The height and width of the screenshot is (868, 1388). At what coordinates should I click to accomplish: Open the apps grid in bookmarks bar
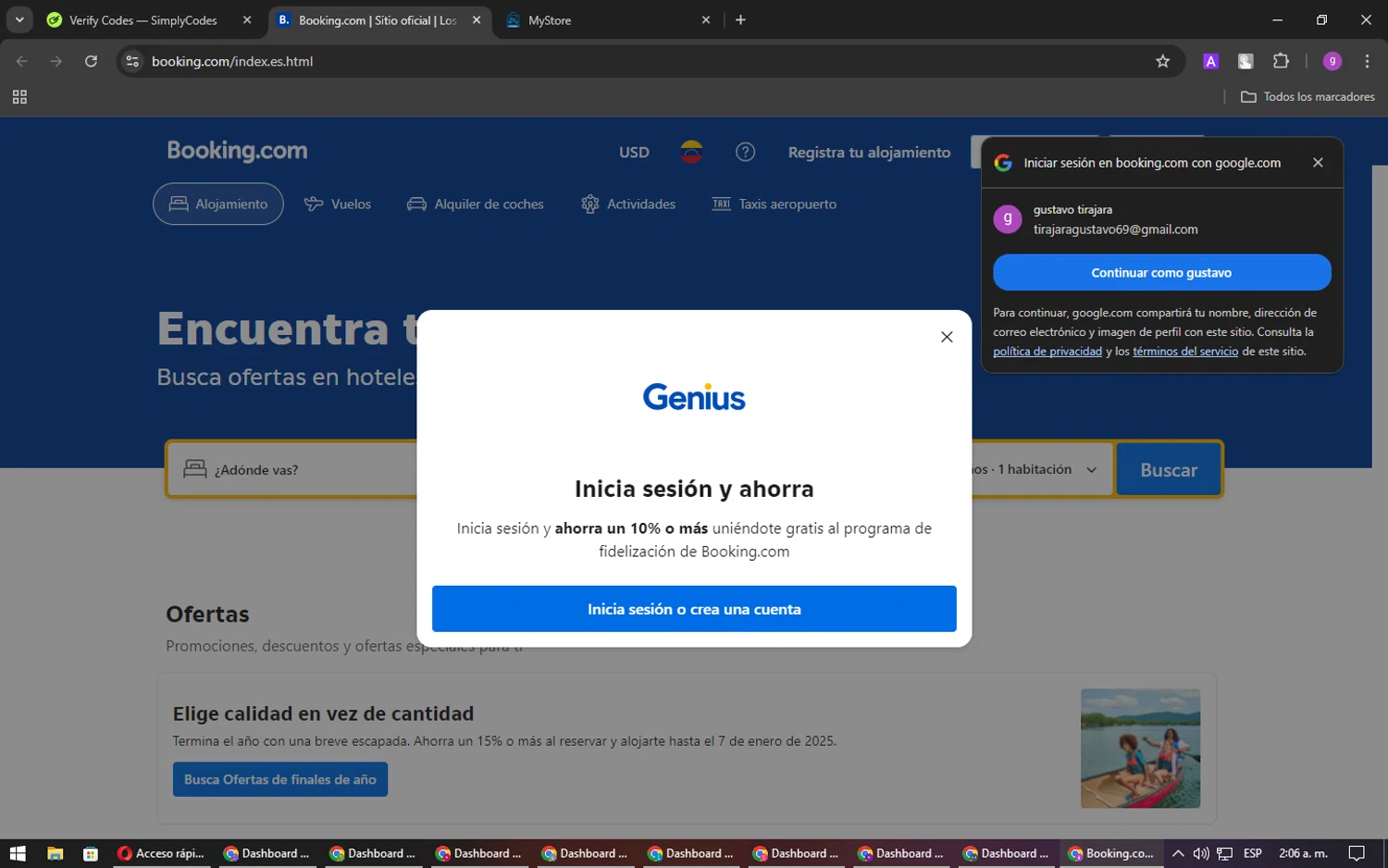click(x=19, y=97)
